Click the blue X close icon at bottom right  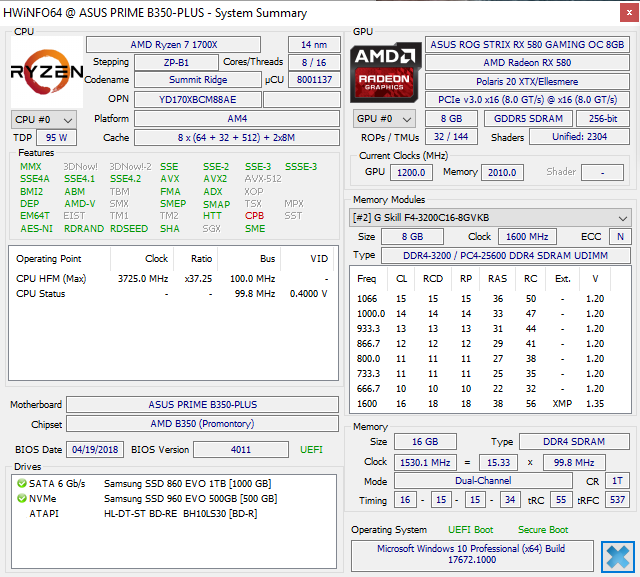click(x=618, y=557)
